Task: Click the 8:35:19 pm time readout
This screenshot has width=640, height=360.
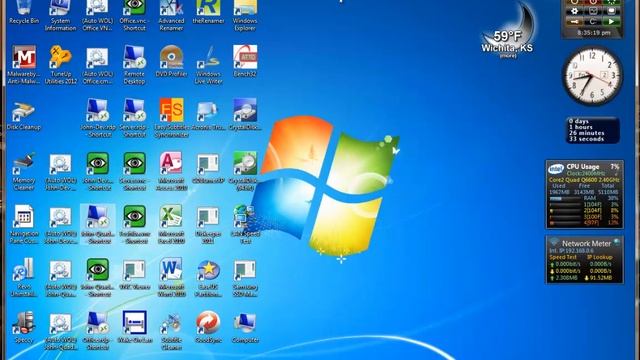Action: pos(593,33)
